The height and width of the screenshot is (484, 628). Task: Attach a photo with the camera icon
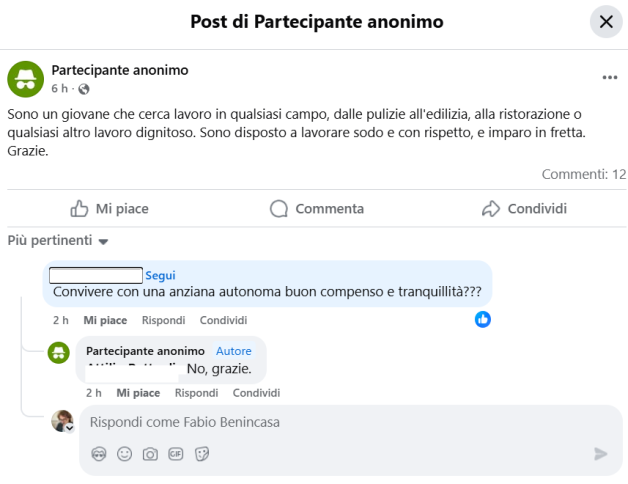click(x=150, y=454)
